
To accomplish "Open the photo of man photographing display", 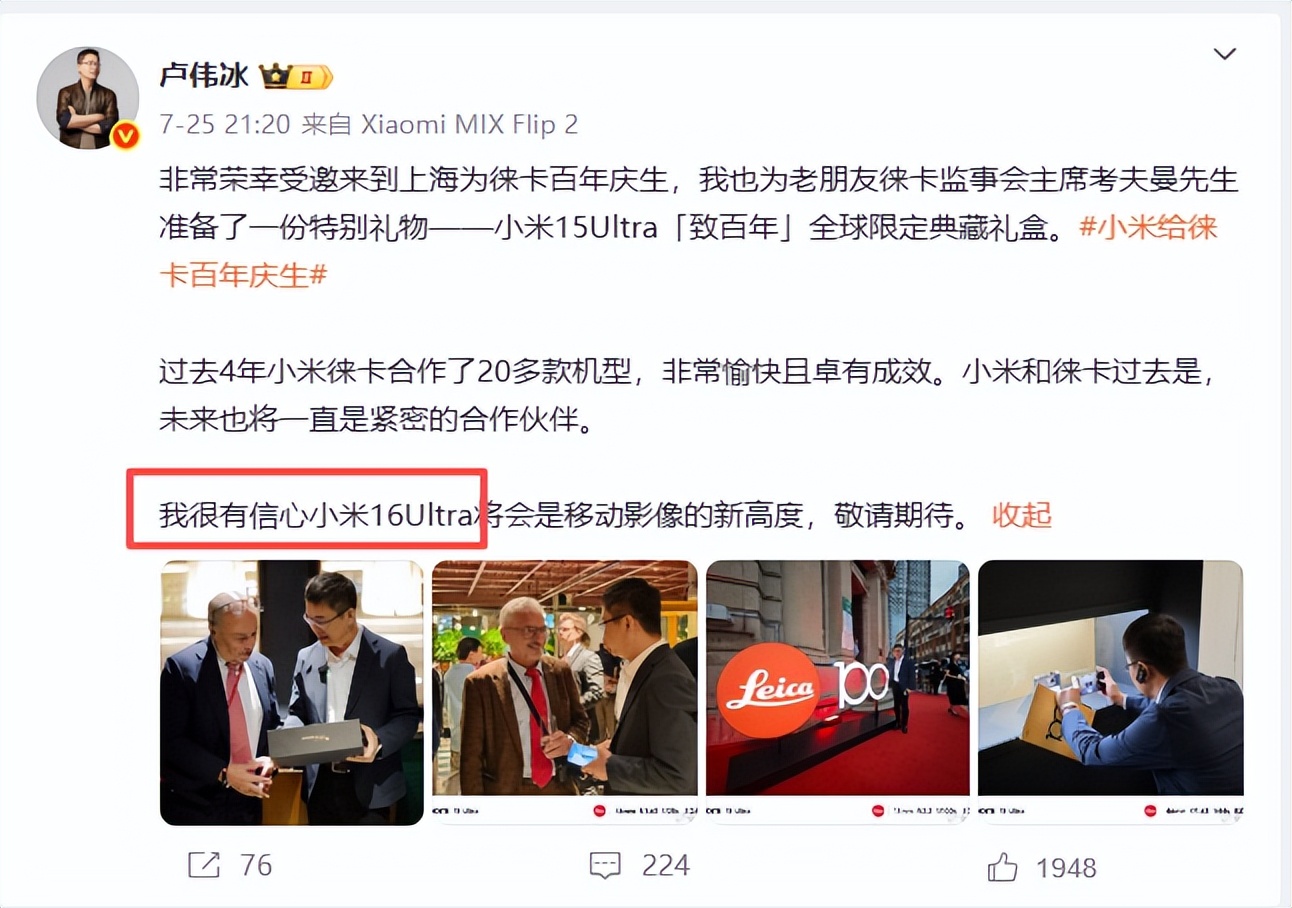I will pyautogui.click(x=1110, y=692).
